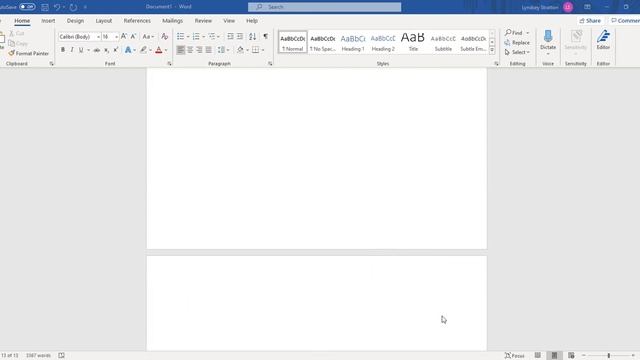Apply Heading 1 style
The height and width of the screenshot is (360, 640).
[x=353, y=42]
